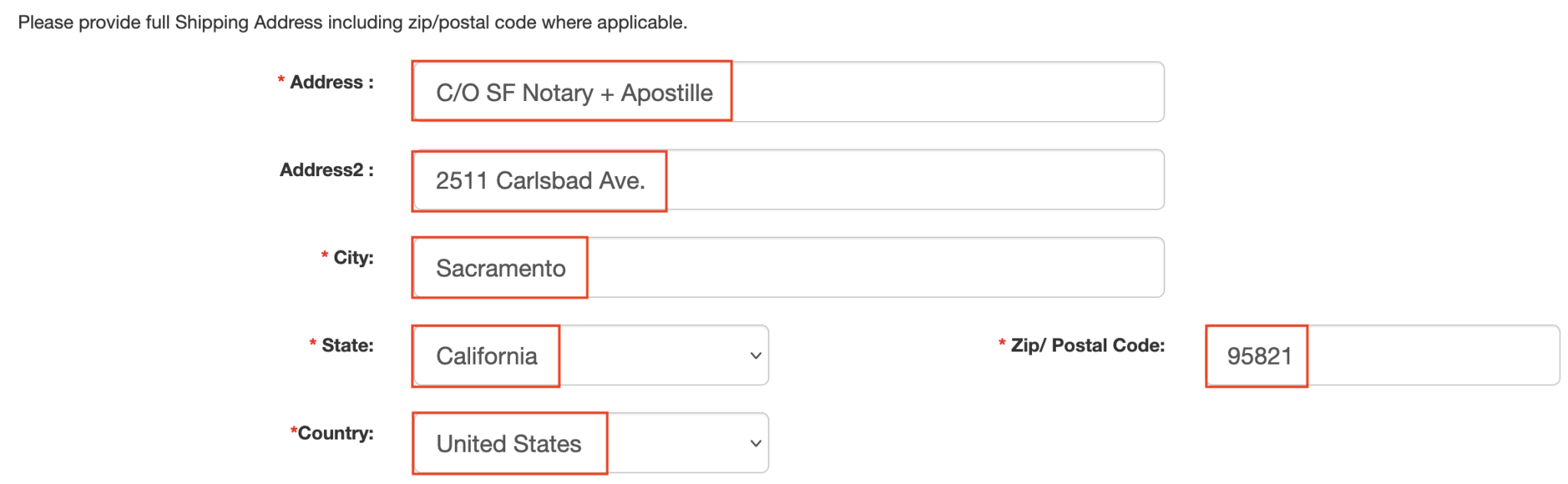Screen dimensions: 1568x484
Task: Select the City text field
Action: pyautogui.click(x=787, y=267)
